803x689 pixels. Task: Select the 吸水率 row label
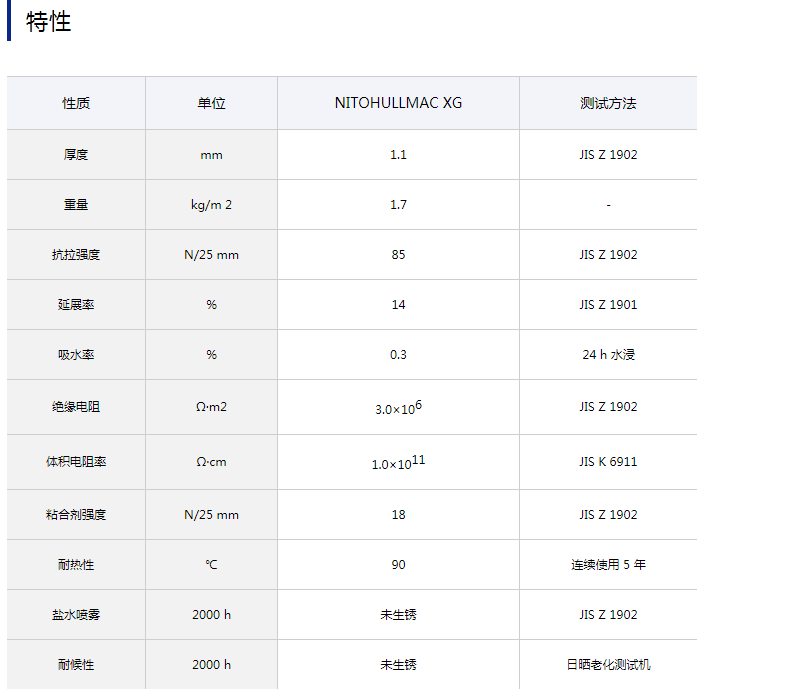tap(76, 355)
